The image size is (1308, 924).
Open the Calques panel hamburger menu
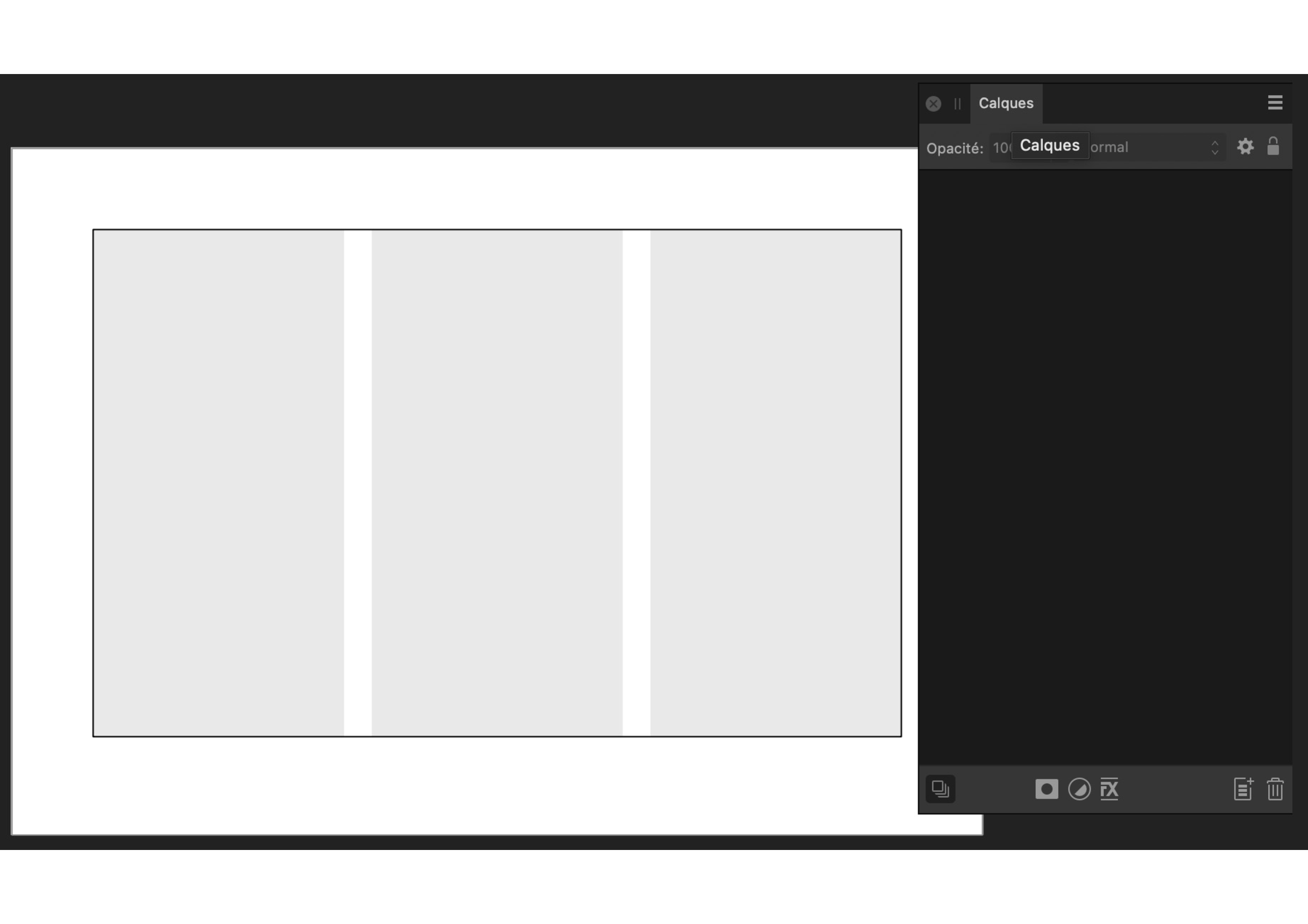pos(1275,102)
